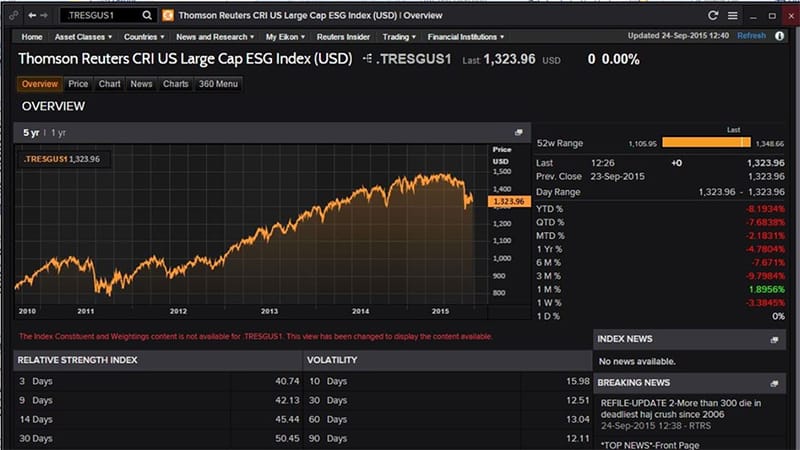The width and height of the screenshot is (800, 450).
Task: Expand the Trading dropdown
Action: pos(399,37)
